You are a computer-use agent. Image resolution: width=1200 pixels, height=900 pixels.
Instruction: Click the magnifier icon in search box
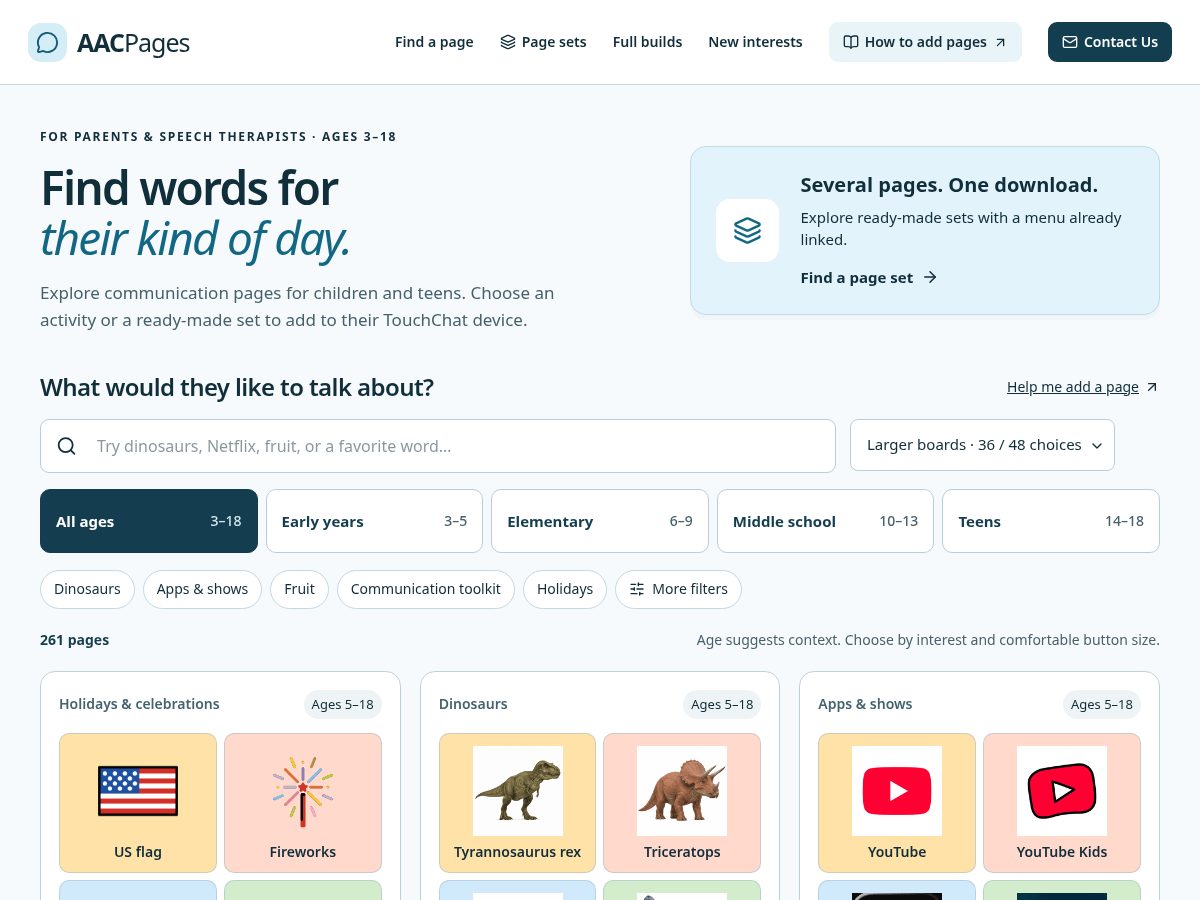[x=67, y=446]
